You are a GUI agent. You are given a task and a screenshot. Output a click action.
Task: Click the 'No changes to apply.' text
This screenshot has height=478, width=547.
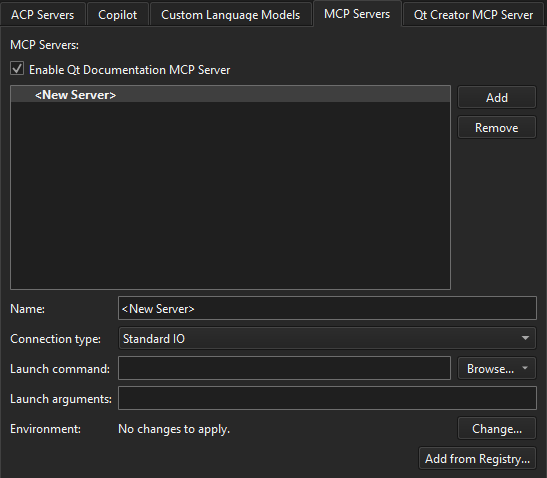pyautogui.click(x=174, y=429)
